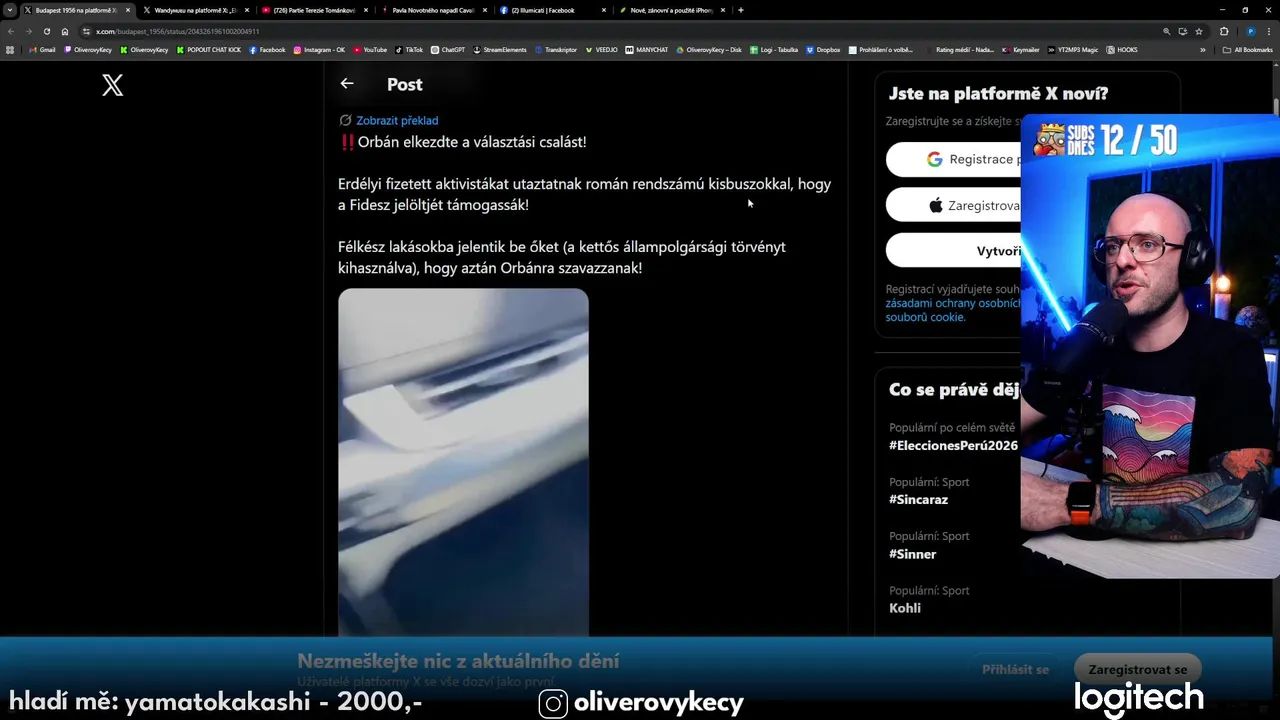The image size is (1280, 720).
Task: Open the HOOKS bookmark
Action: tap(1122, 50)
